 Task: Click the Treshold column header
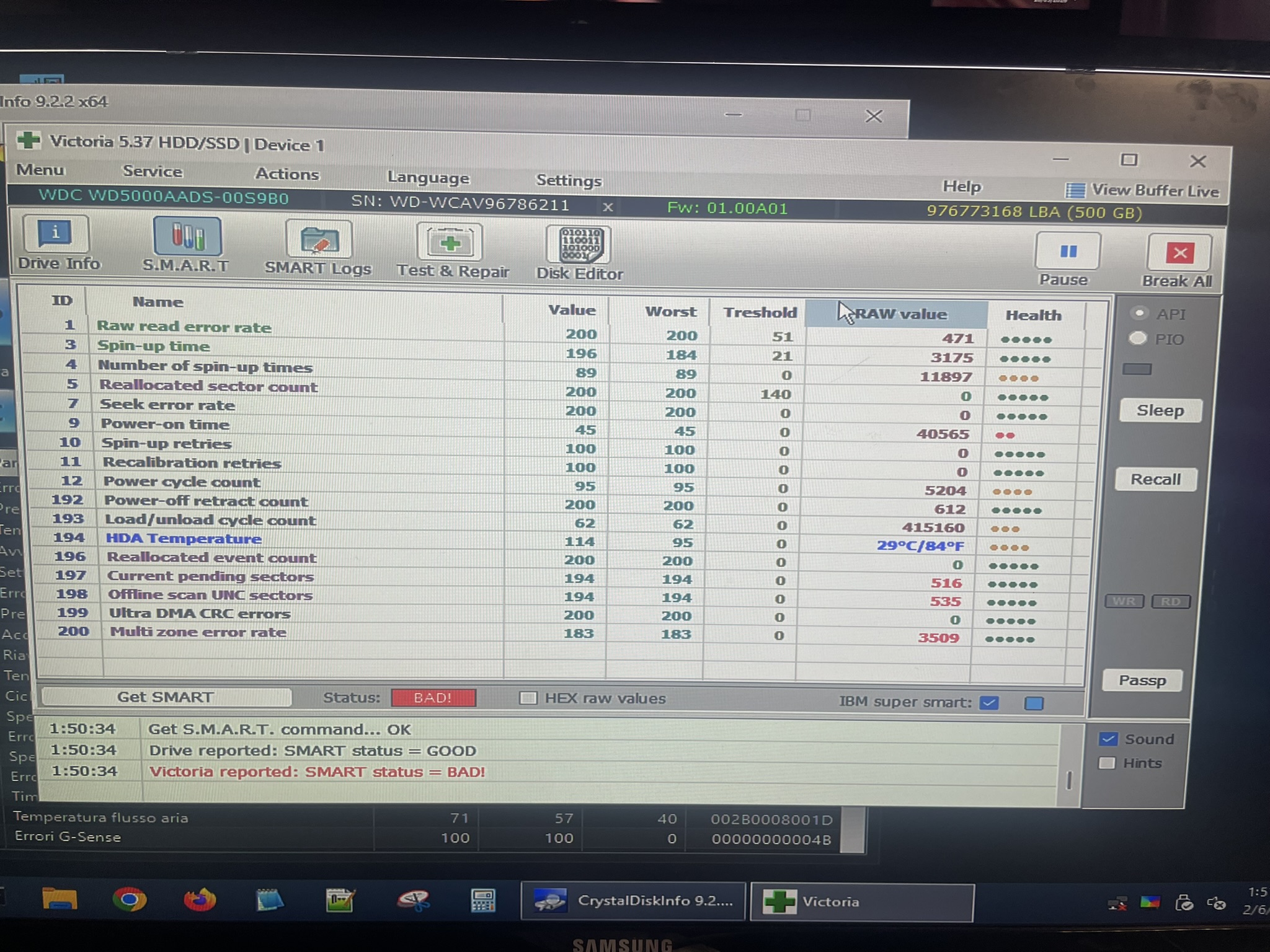(x=760, y=312)
